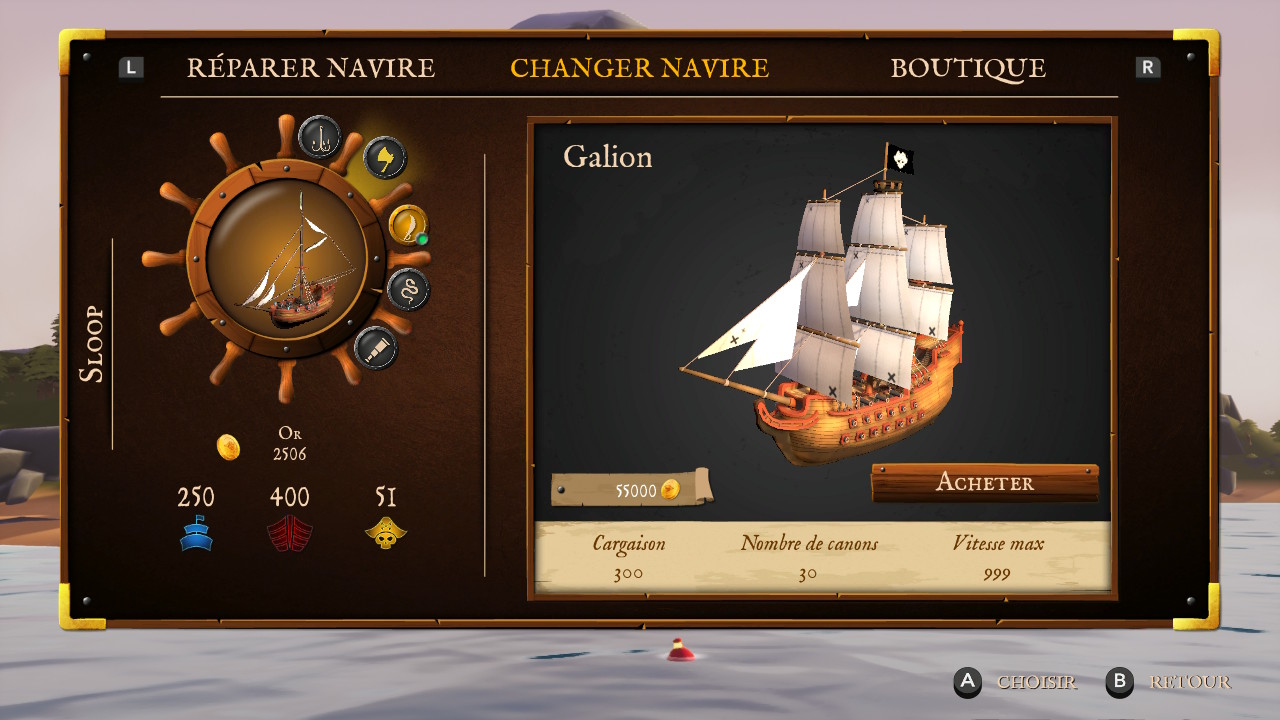The image size is (1280, 720).
Task: Click the blue ship cargo stat icon
Action: [x=196, y=533]
